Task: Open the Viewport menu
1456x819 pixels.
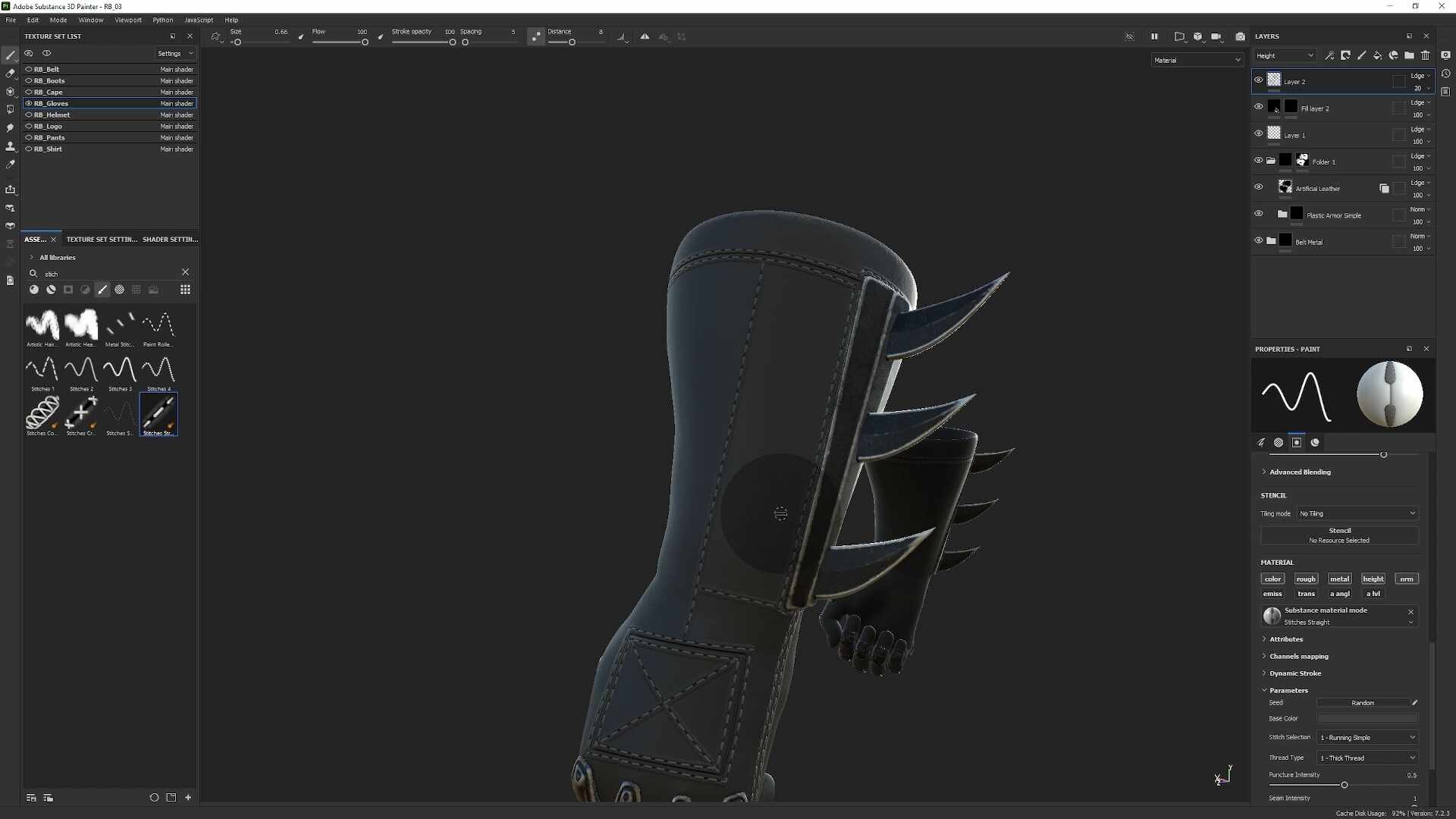Action: point(127,20)
